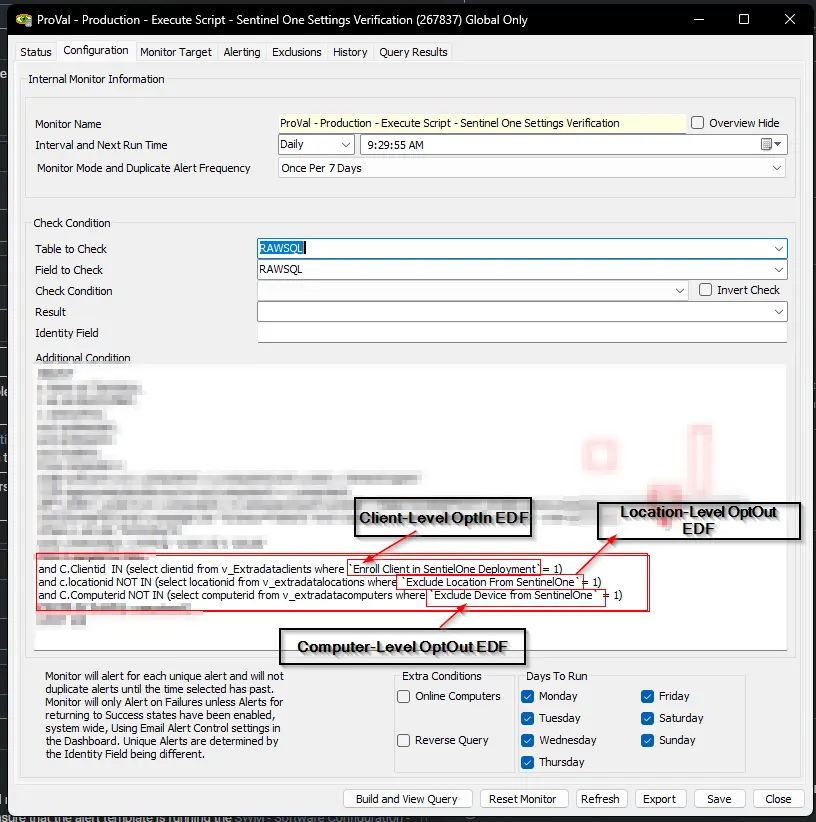This screenshot has height=822, width=816.
Task: Click the Identity Field input box
Action: (522, 333)
